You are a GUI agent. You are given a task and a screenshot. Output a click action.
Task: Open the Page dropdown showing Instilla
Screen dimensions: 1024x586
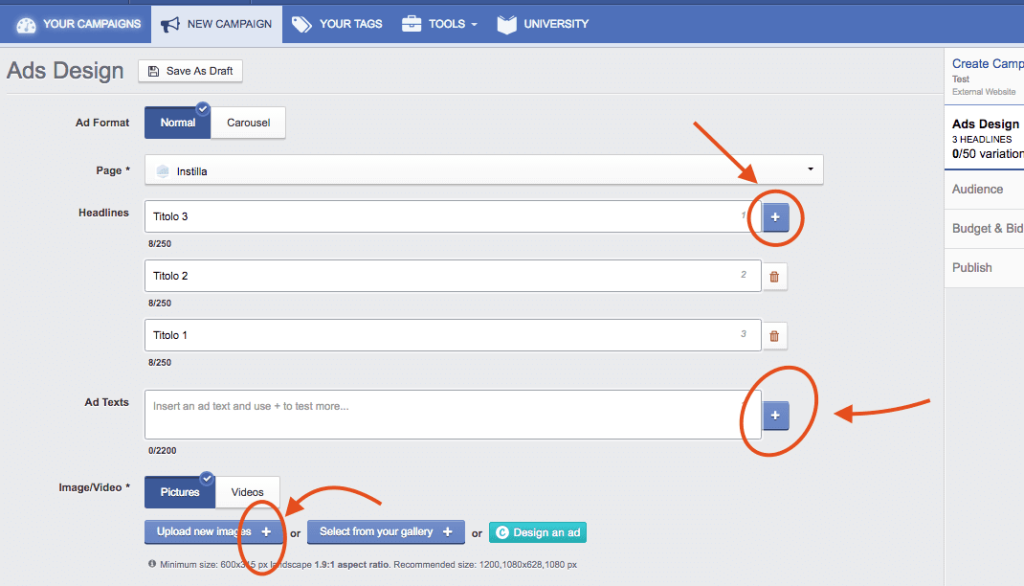point(484,170)
